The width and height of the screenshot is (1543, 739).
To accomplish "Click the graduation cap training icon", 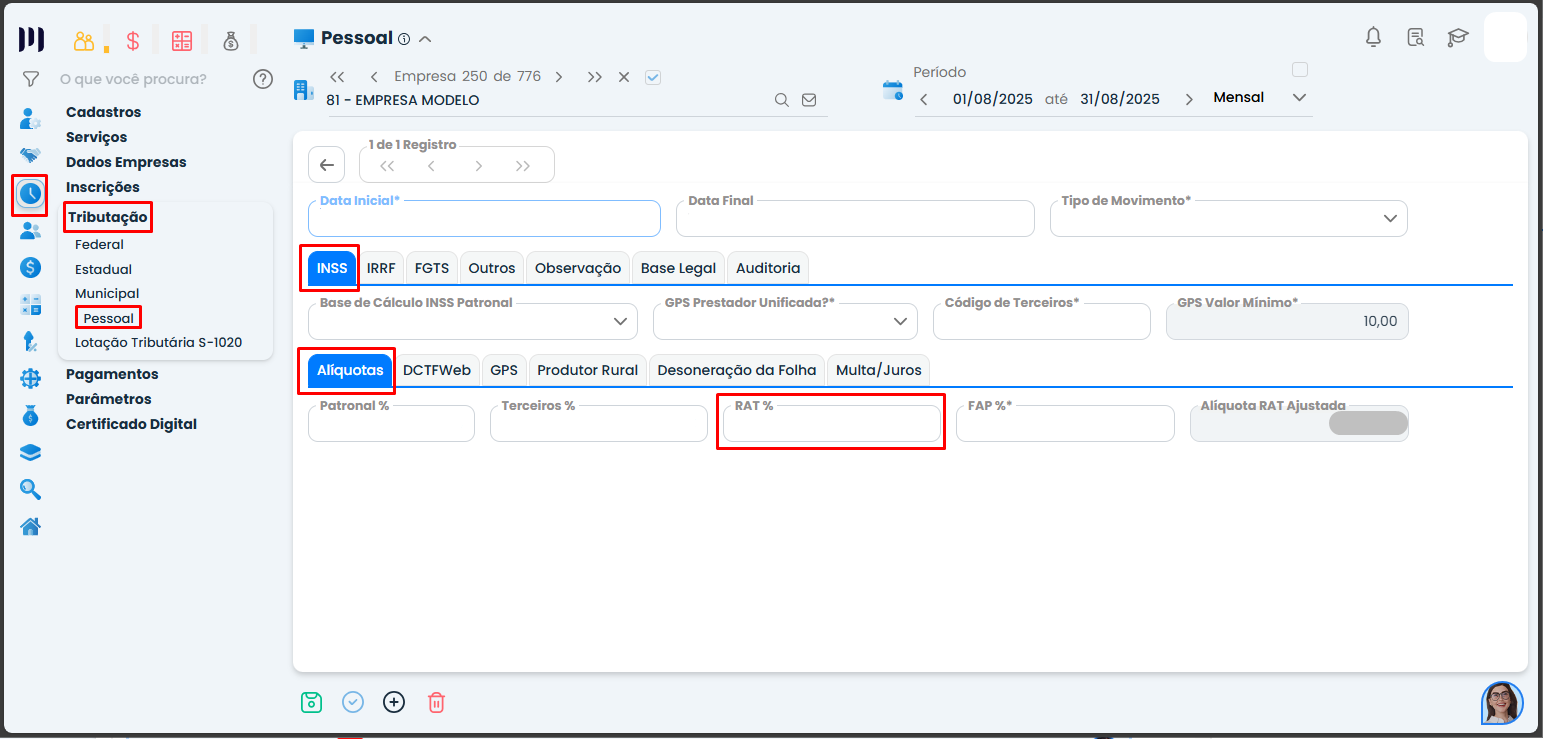I will [1457, 38].
